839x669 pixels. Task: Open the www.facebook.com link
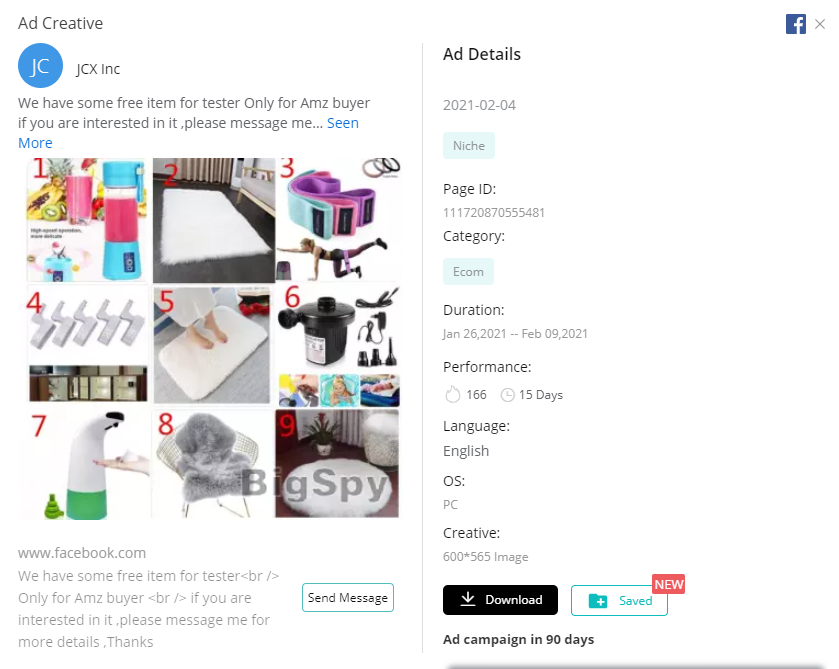tap(82, 553)
